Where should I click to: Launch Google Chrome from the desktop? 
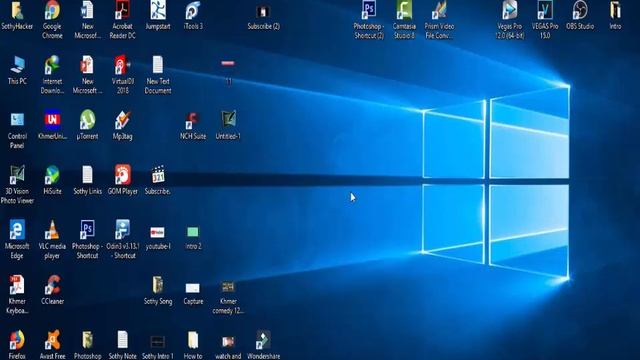(52, 11)
